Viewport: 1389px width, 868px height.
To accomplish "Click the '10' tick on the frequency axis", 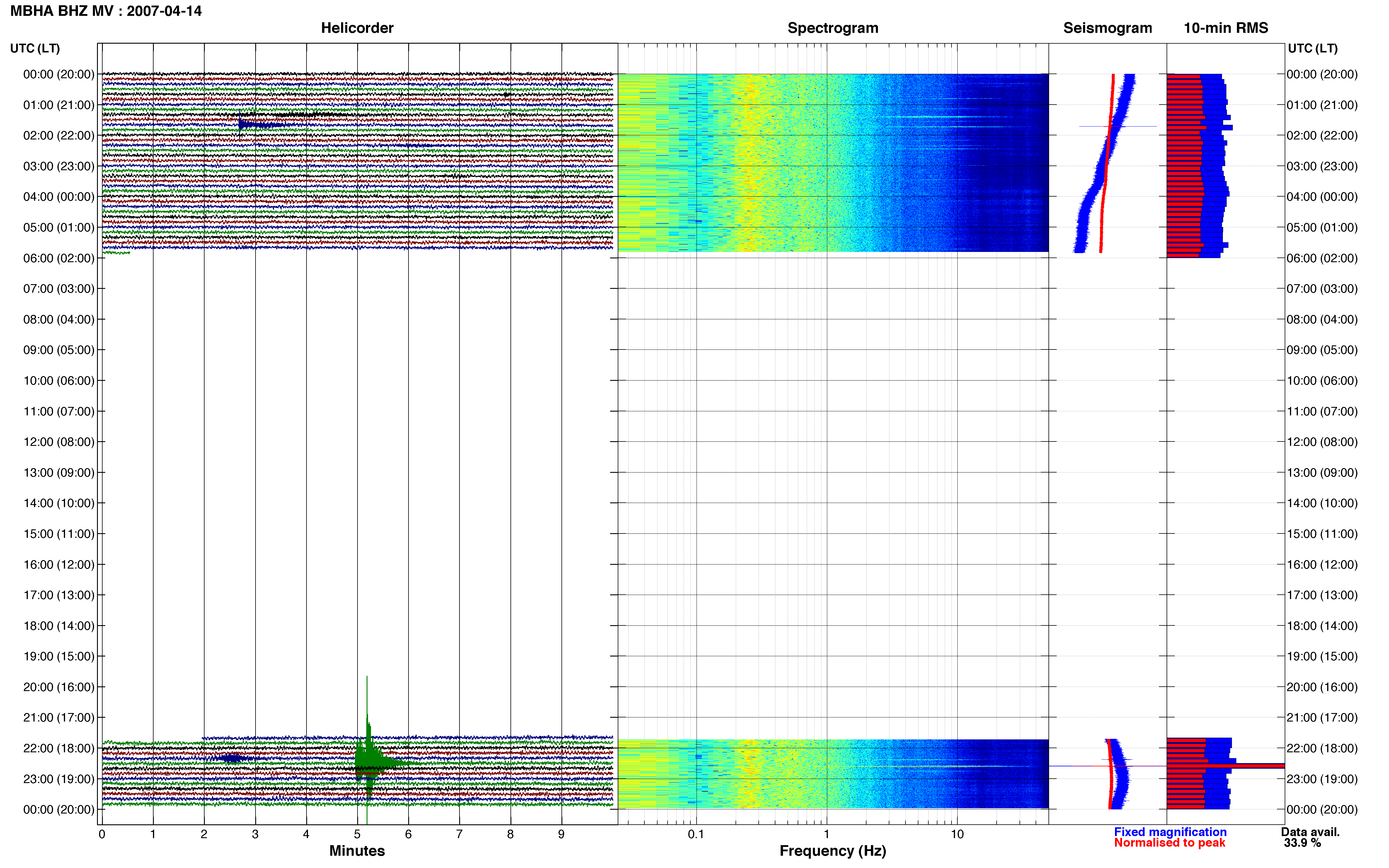I will click(957, 834).
